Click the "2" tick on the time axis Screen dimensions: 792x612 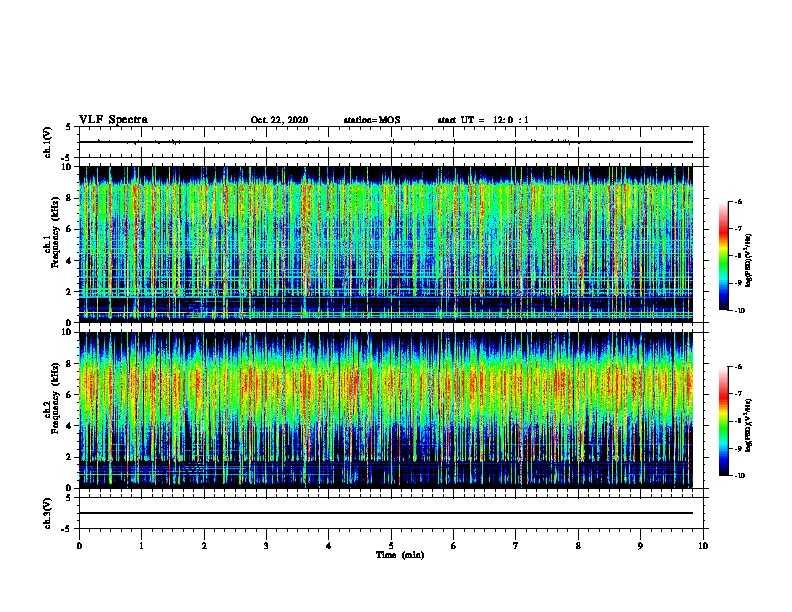tap(204, 546)
